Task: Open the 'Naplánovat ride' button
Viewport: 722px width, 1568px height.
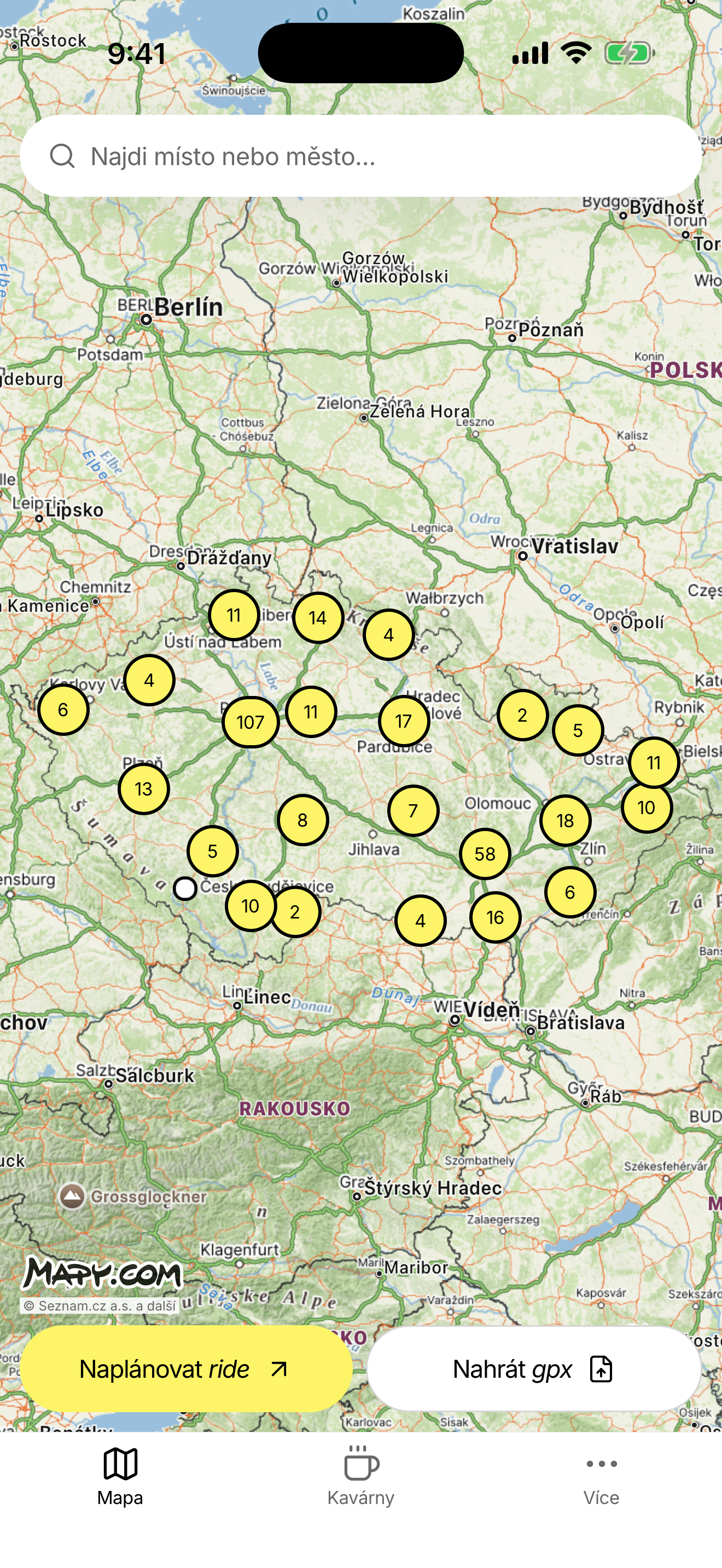Action: click(x=187, y=1369)
